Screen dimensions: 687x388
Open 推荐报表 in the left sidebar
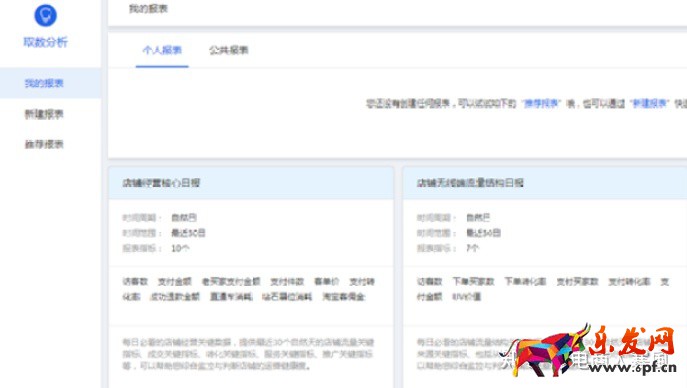(x=44, y=144)
